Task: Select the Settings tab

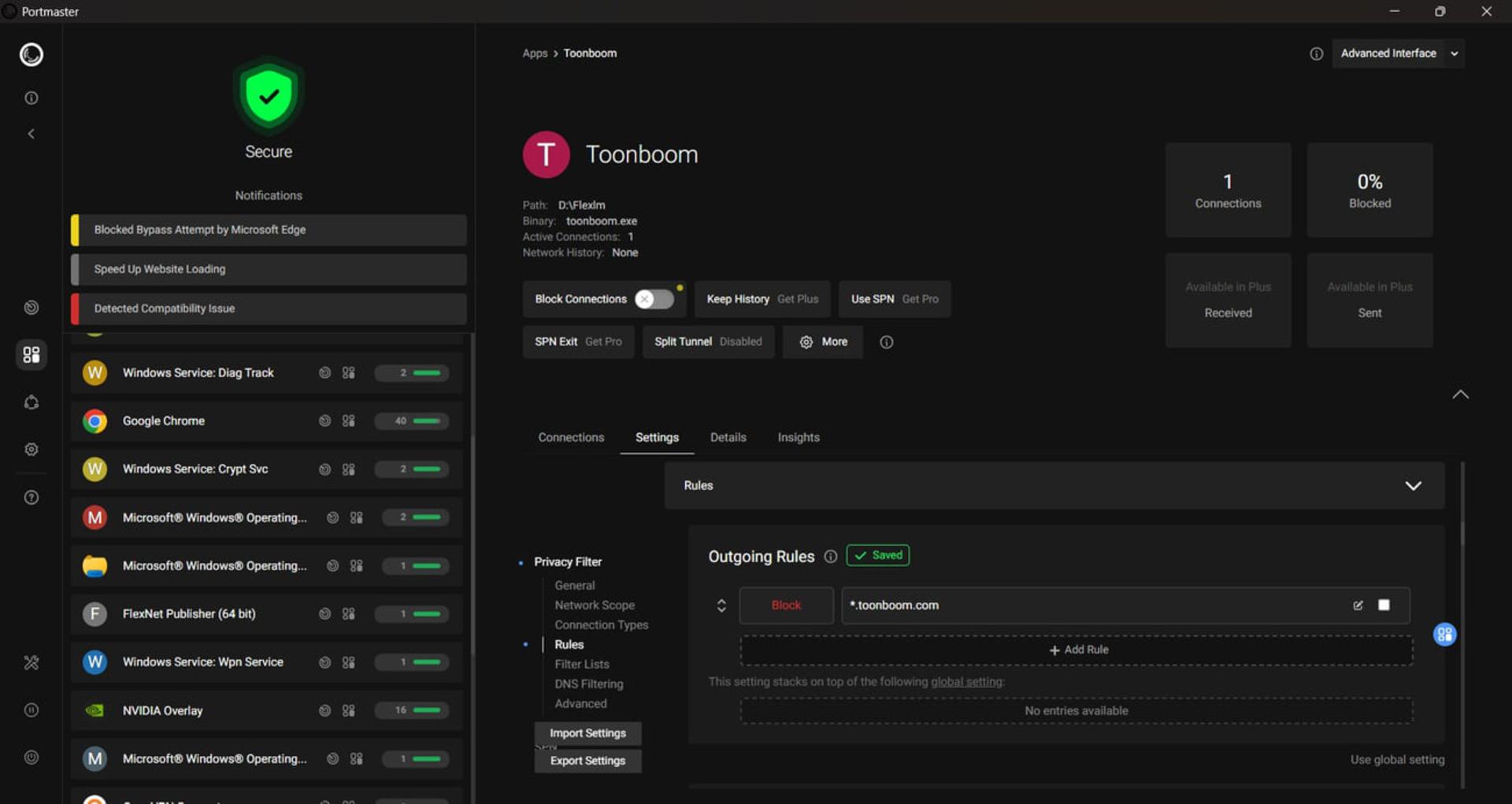Action: pyautogui.click(x=657, y=438)
